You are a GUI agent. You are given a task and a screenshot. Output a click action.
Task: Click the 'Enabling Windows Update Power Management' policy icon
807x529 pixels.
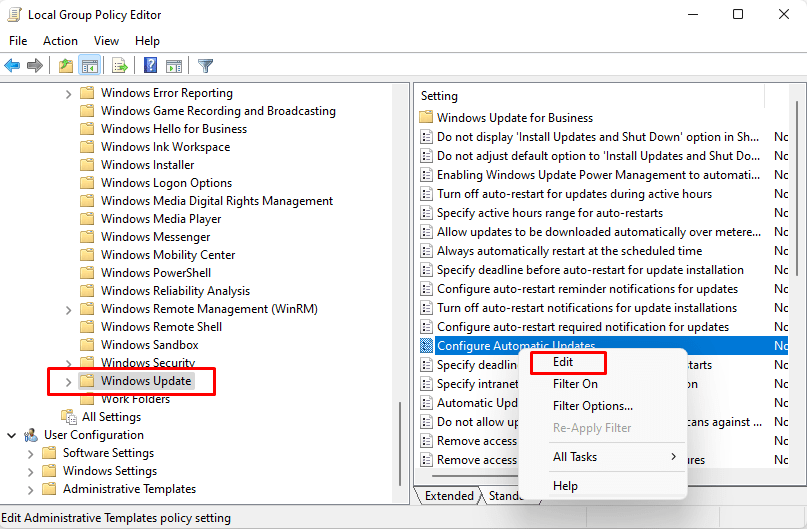[x=426, y=175]
